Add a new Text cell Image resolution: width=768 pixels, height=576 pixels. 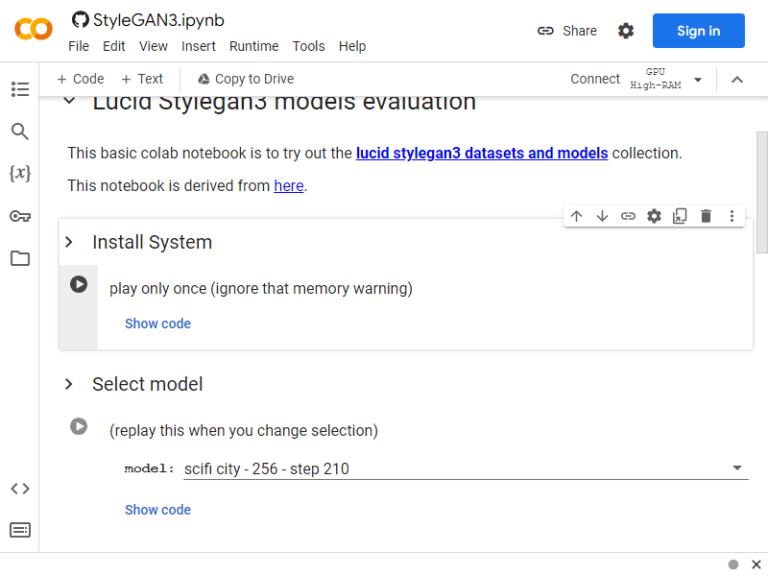[142, 79]
